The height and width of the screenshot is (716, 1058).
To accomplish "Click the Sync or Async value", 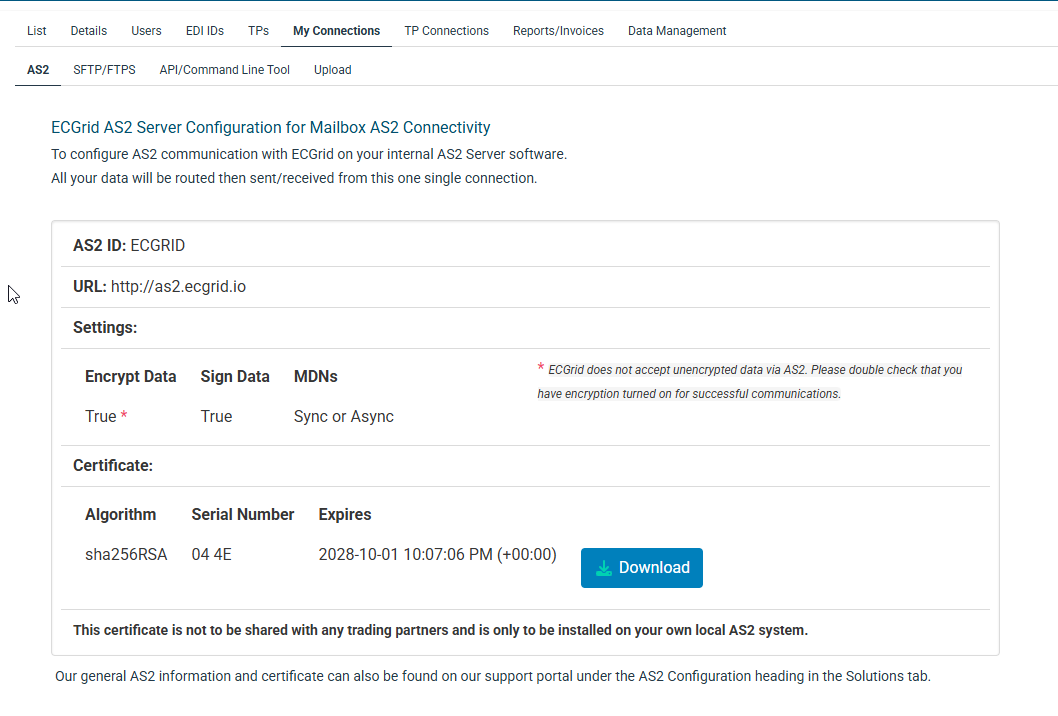I will click(x=343, y=416).
